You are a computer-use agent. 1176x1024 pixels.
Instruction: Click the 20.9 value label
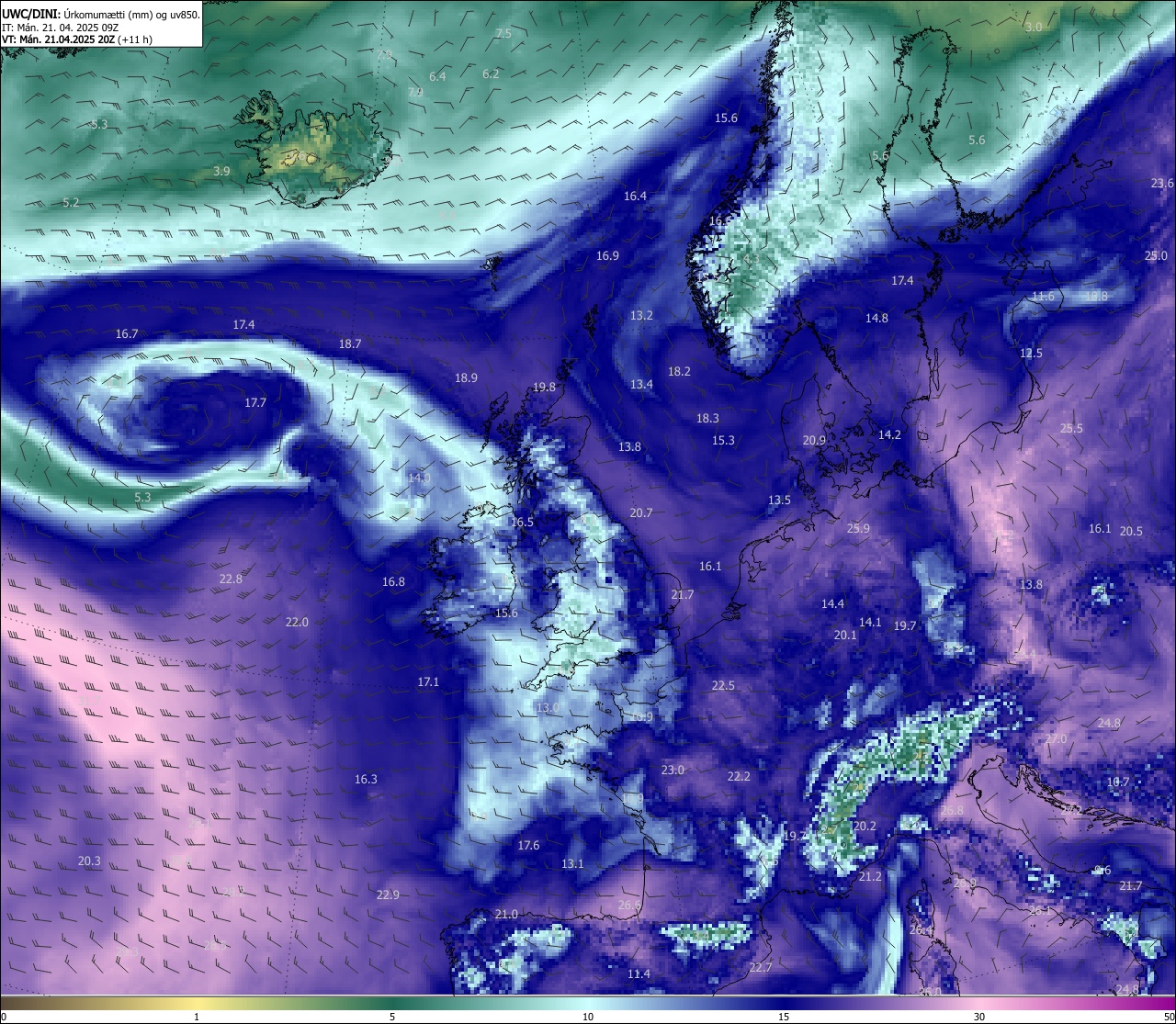pos(814,440)
